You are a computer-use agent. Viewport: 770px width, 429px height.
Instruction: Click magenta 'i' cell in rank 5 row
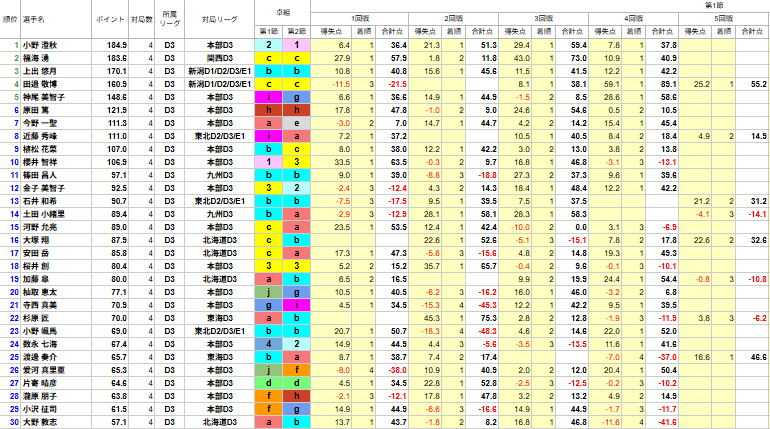pyautogui.click(x=269, y=97)
